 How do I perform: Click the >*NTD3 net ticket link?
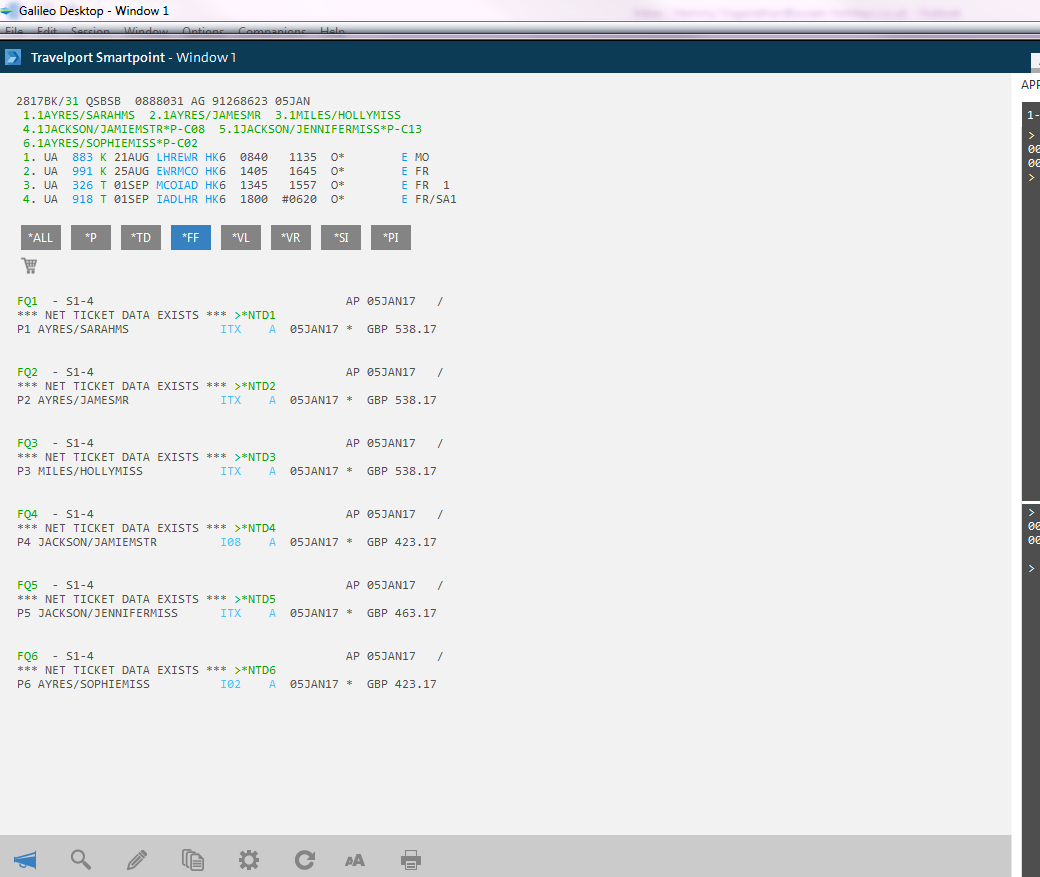[x=255, y=457]
